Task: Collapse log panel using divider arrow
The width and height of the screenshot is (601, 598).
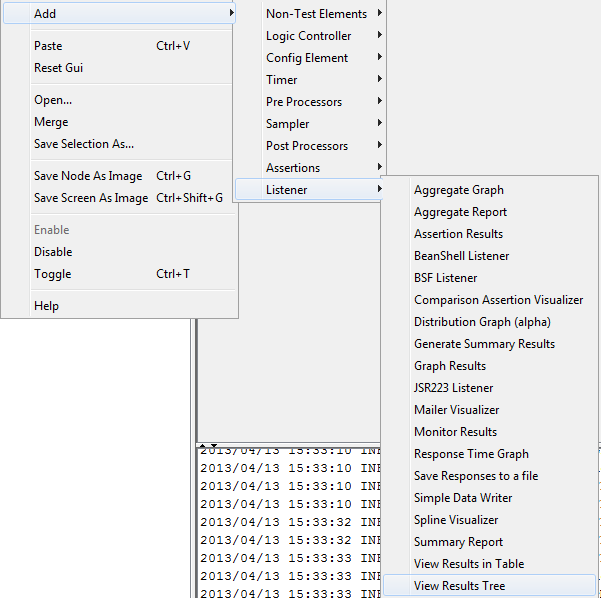Action: click(213, 445)
